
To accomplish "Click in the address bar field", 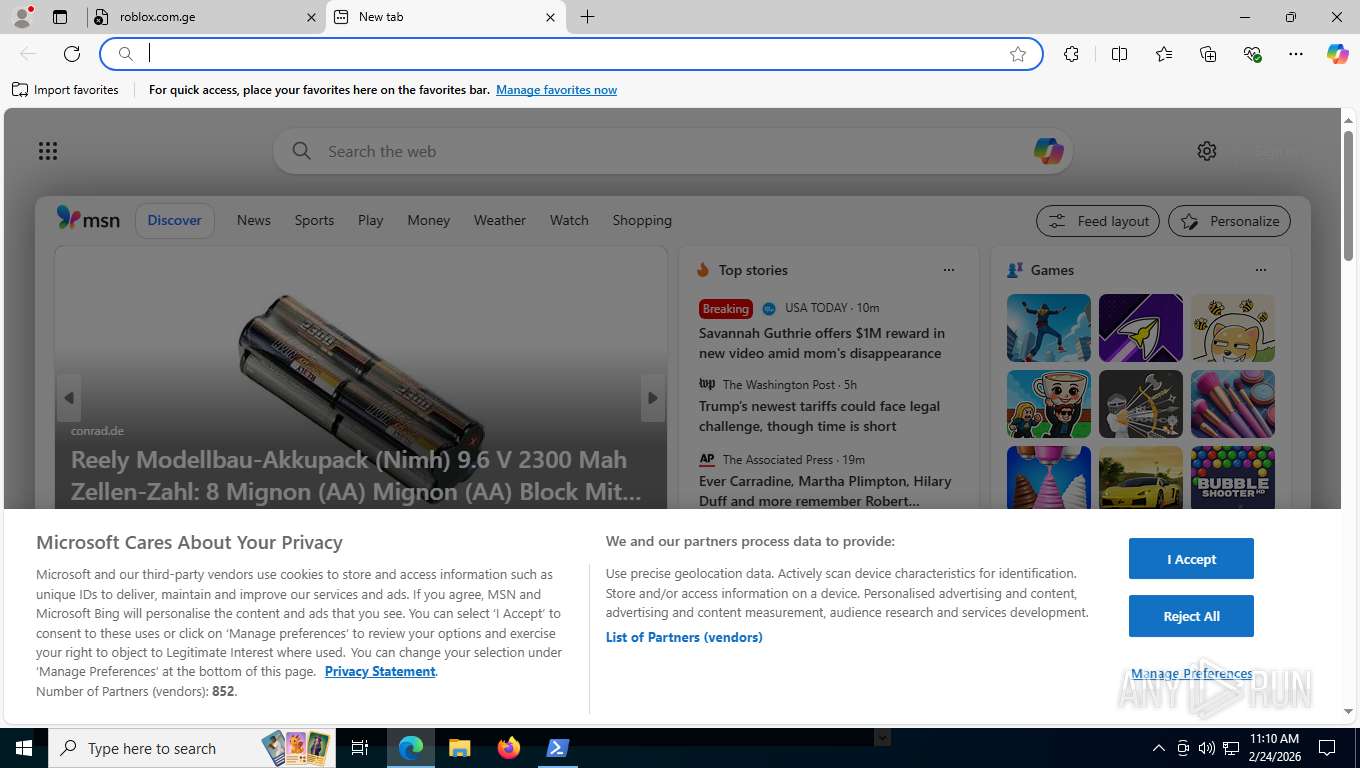I will [570, 54].
